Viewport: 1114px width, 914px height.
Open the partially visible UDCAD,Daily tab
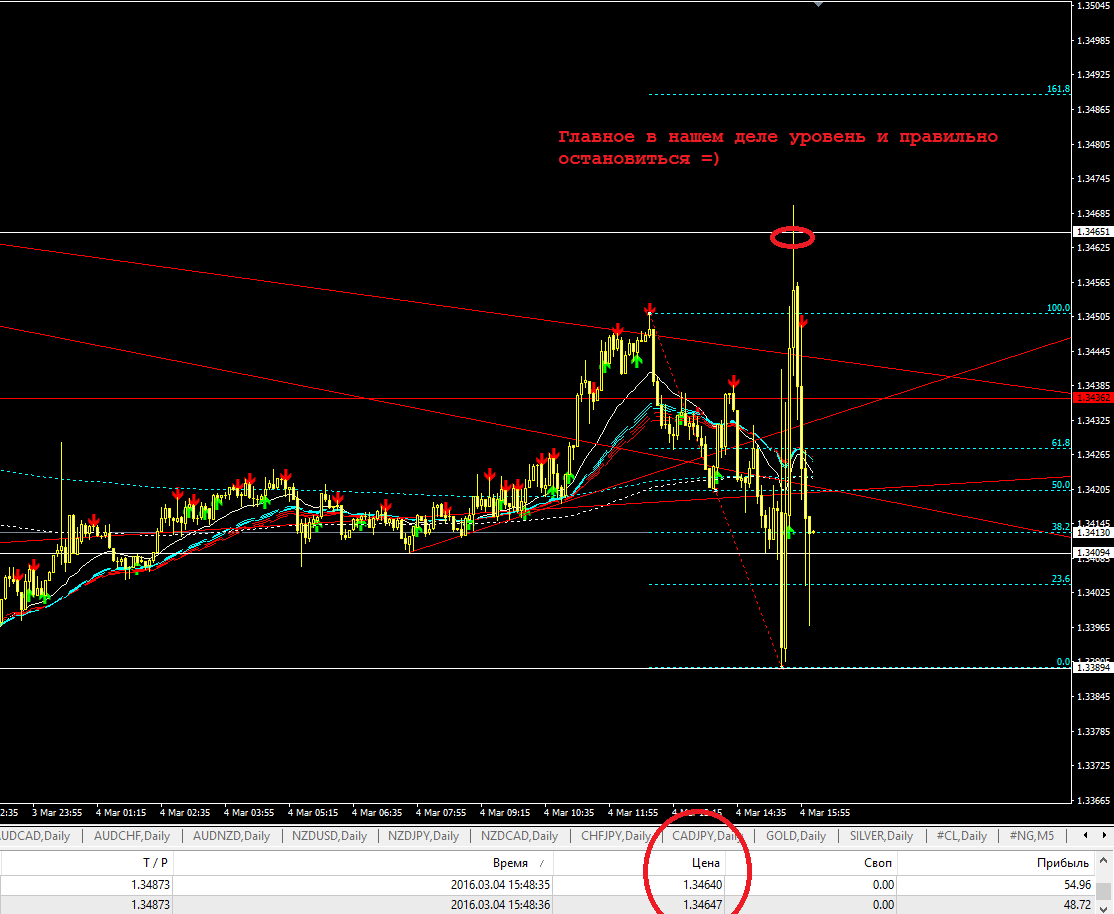36,836
